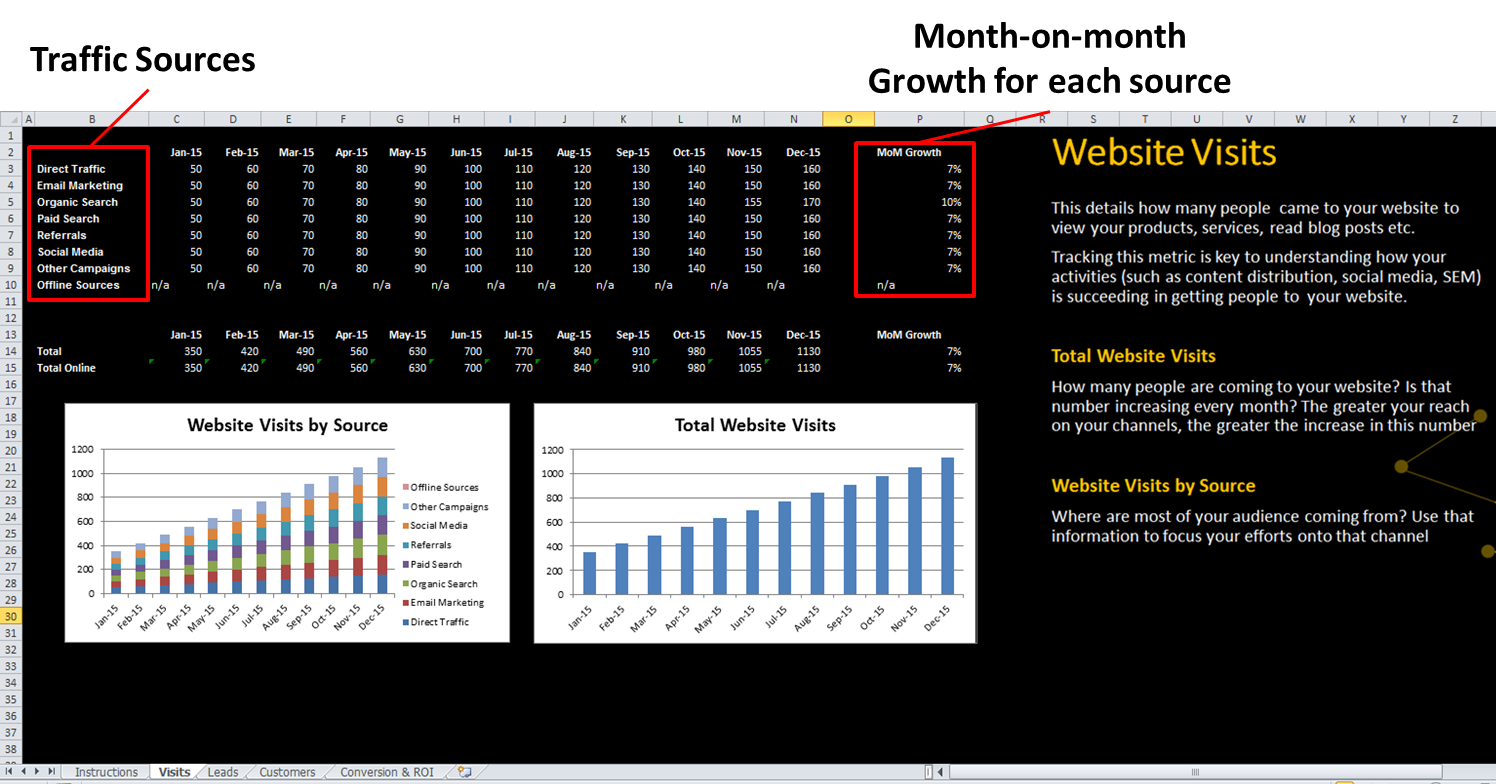Switch to the Leads sheet tab
This screenshot has height=784, width=1496.
[222, 772]
